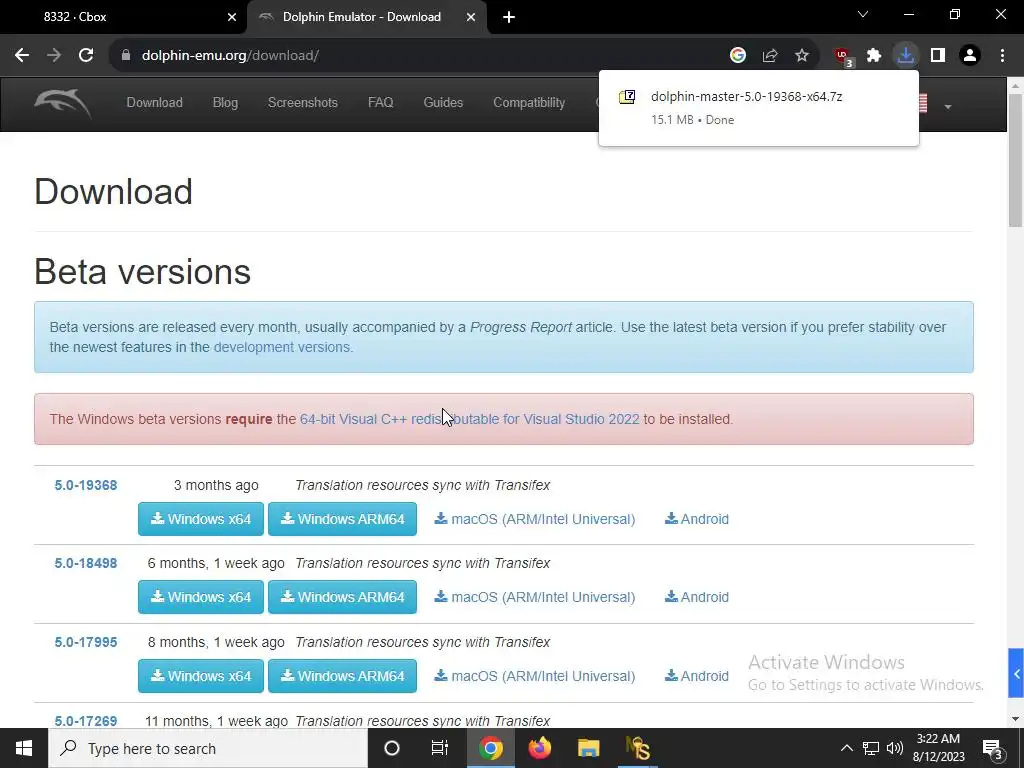Open version 5.0-18498 details link
Viewport: 1024px width, 768px height.
point(86,563)
